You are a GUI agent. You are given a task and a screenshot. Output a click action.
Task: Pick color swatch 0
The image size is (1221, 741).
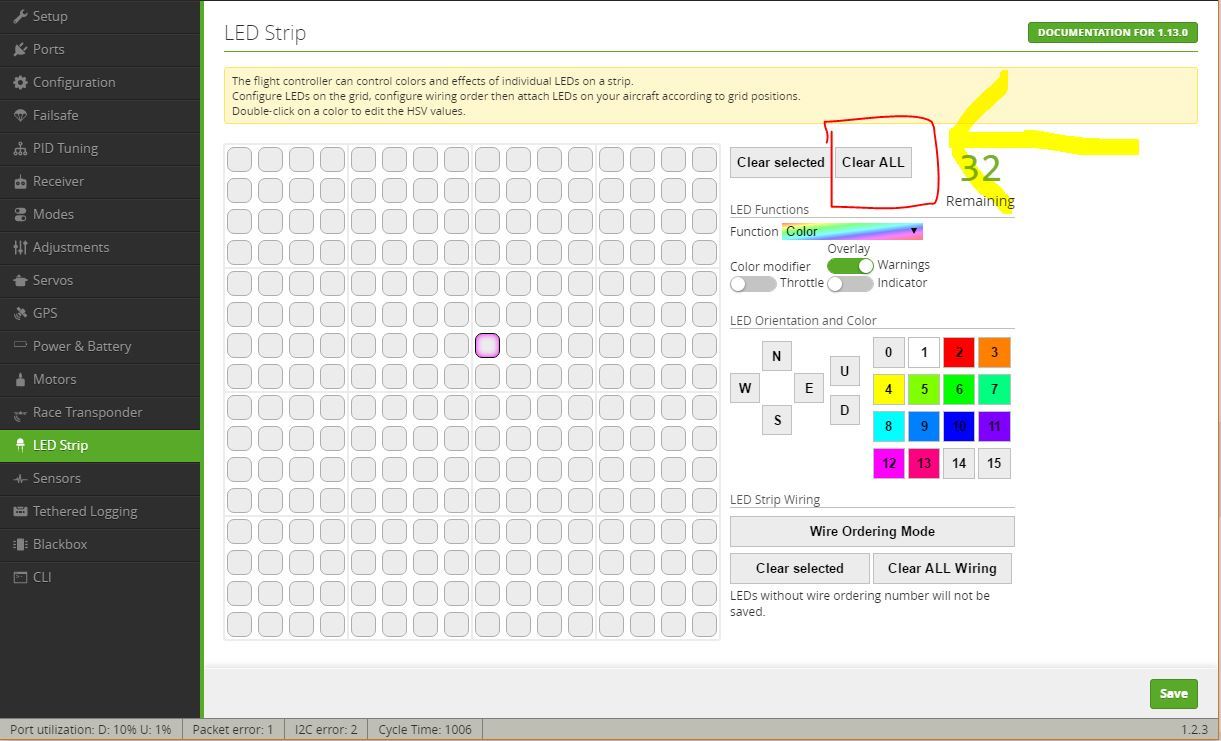pos(889,352)
